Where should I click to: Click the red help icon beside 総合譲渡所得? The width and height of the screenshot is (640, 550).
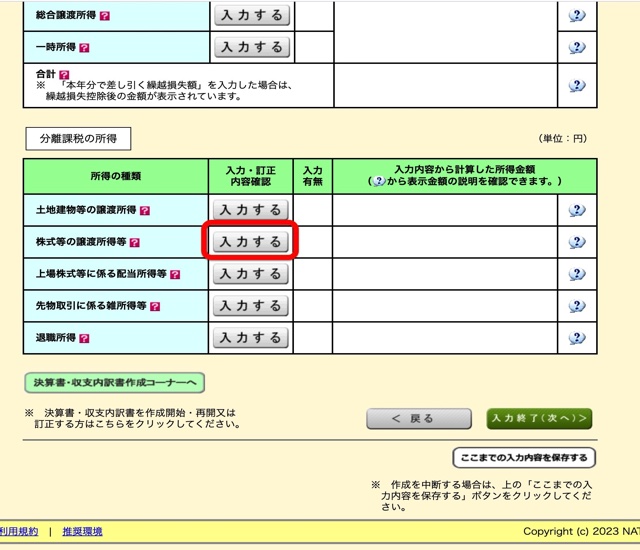(x=106, y=17)
